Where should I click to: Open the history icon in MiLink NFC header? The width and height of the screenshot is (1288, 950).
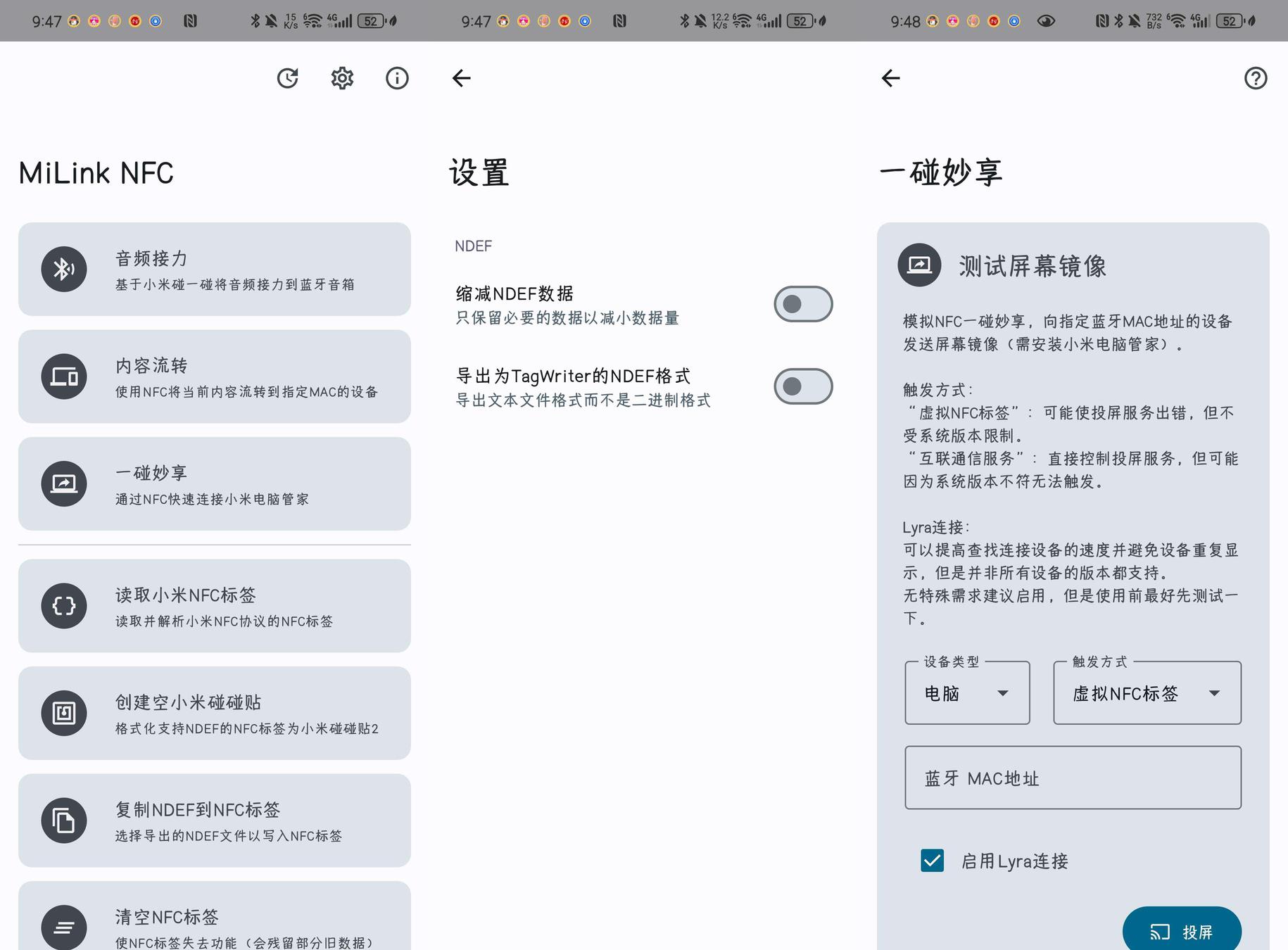(x=287, y=78)
